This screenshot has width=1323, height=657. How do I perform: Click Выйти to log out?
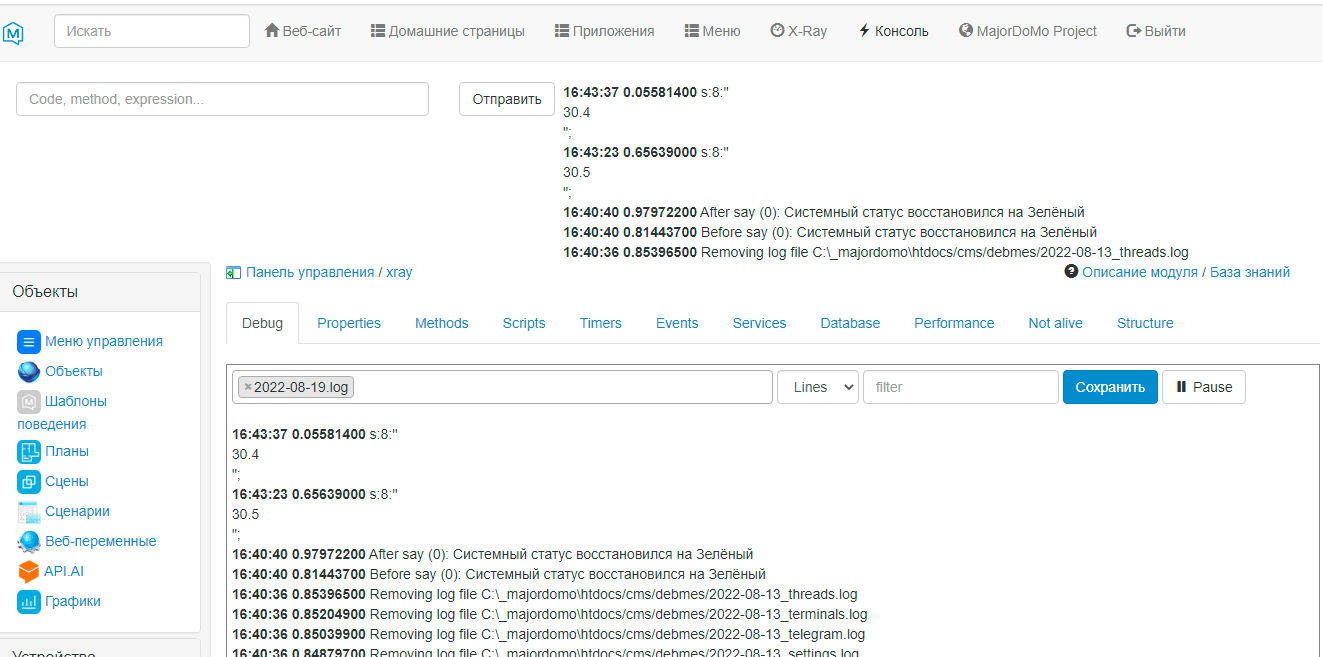point(1156,31)
